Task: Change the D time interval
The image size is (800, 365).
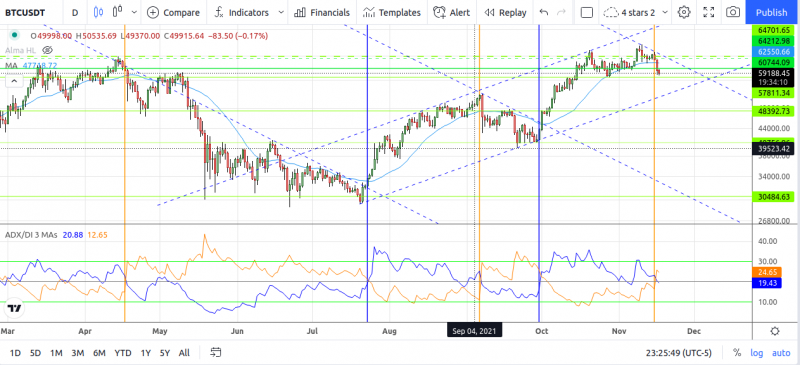Action: [75, 12]
